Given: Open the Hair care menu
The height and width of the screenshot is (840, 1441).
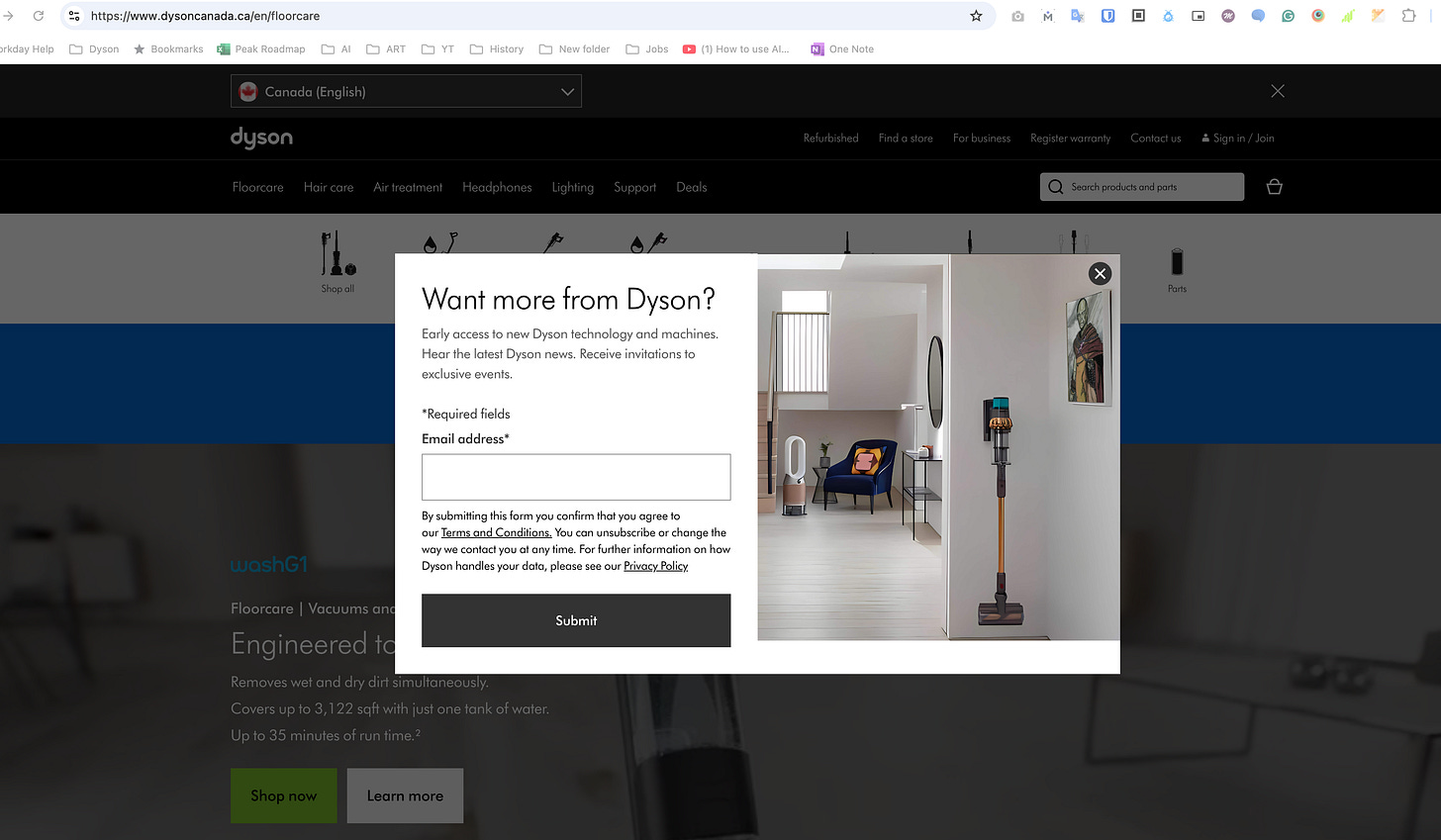Looking at the screenshot, I should 329,187.
